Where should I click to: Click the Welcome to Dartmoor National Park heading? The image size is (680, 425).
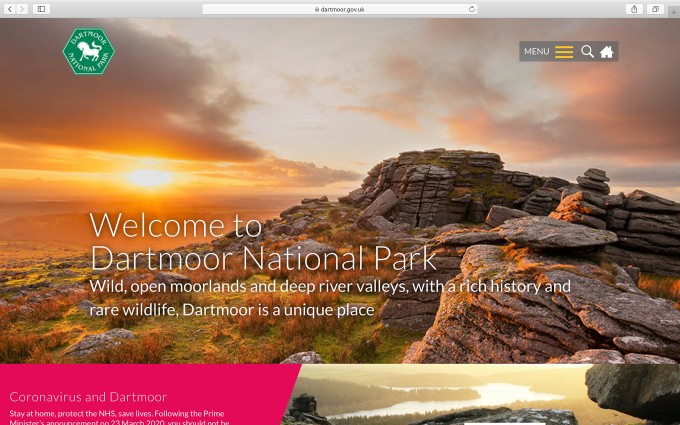263,242
